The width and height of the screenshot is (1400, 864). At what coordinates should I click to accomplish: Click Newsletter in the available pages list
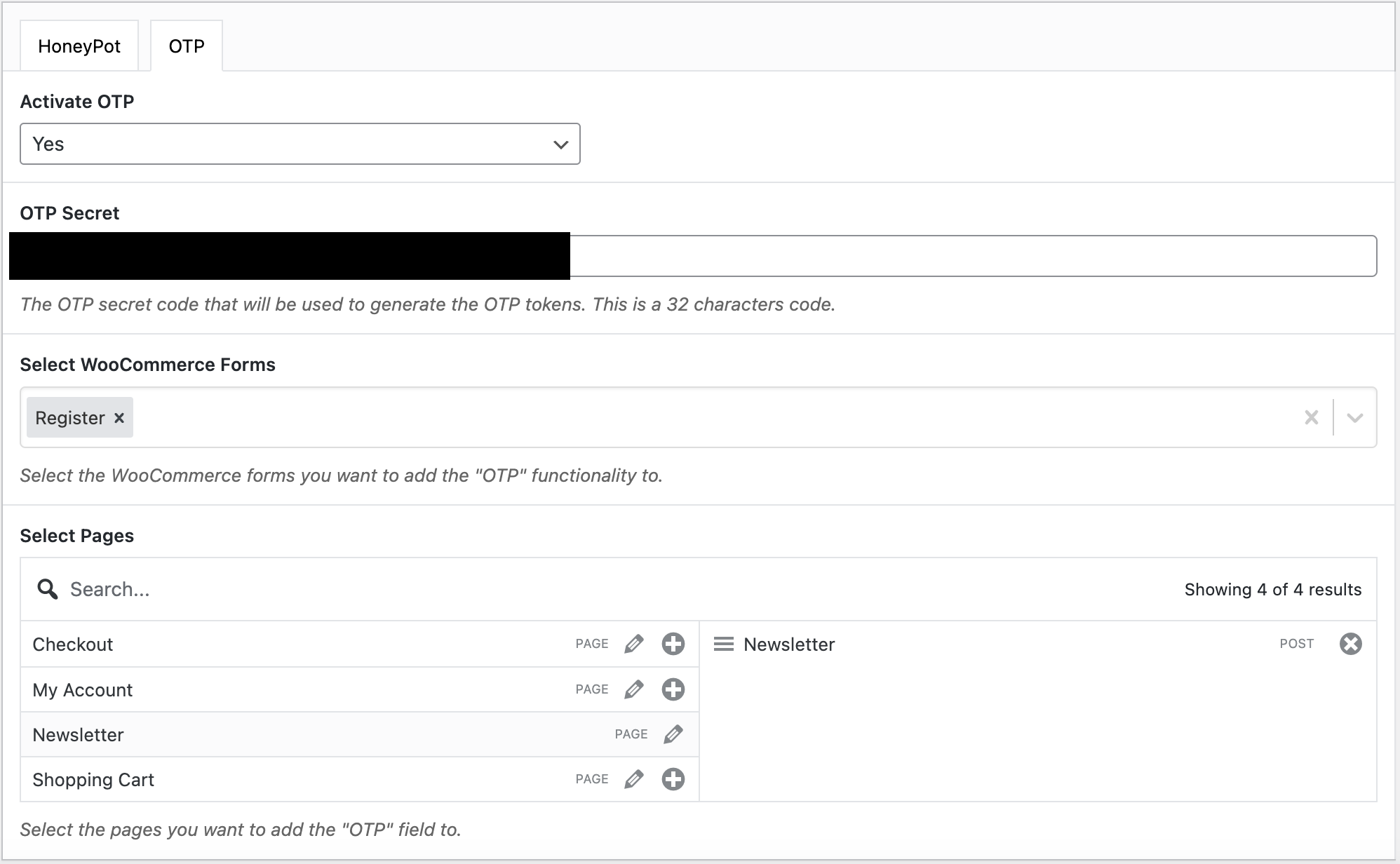[78, 735]
